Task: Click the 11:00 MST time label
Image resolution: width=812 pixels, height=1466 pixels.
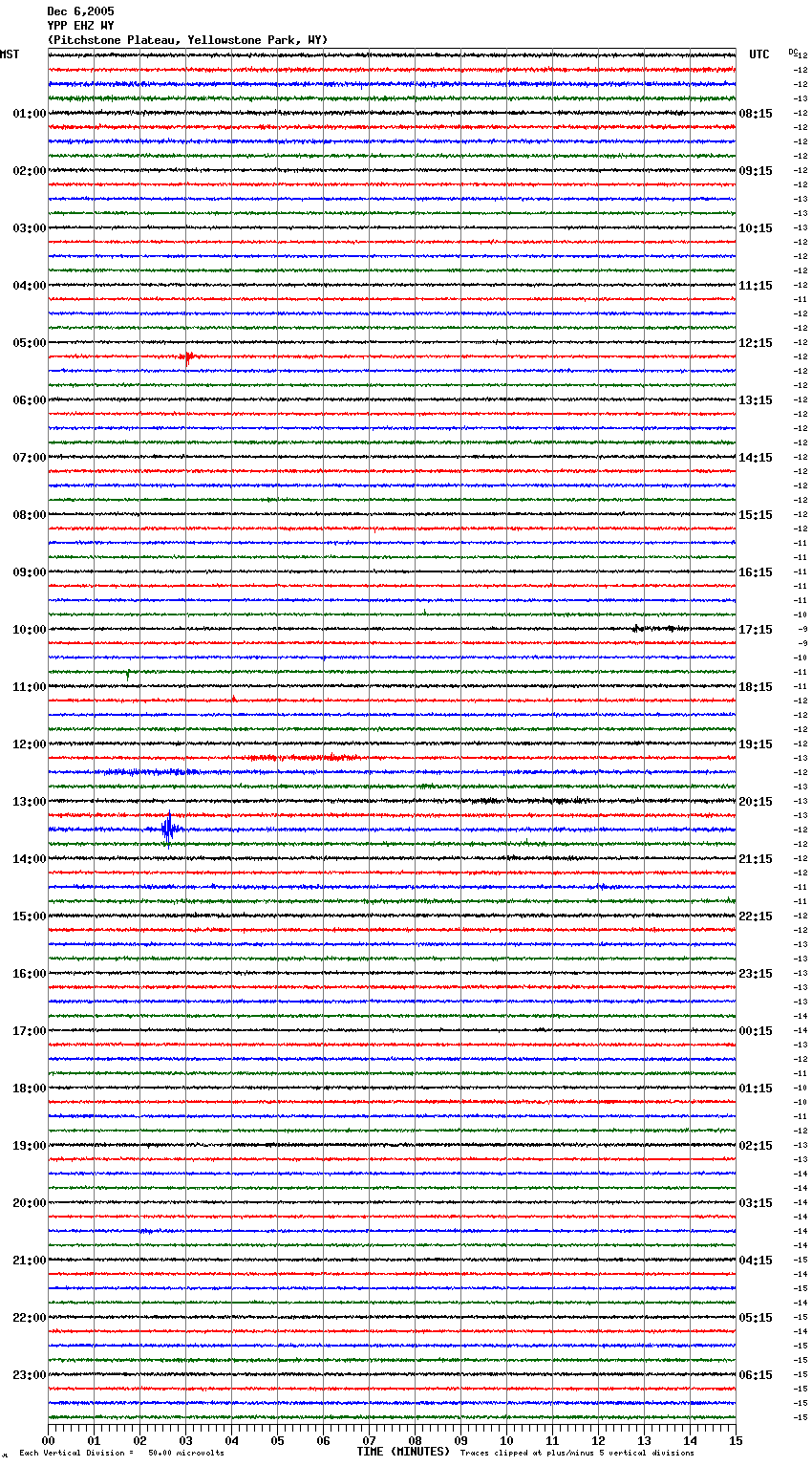Action: tap(29, 687)
